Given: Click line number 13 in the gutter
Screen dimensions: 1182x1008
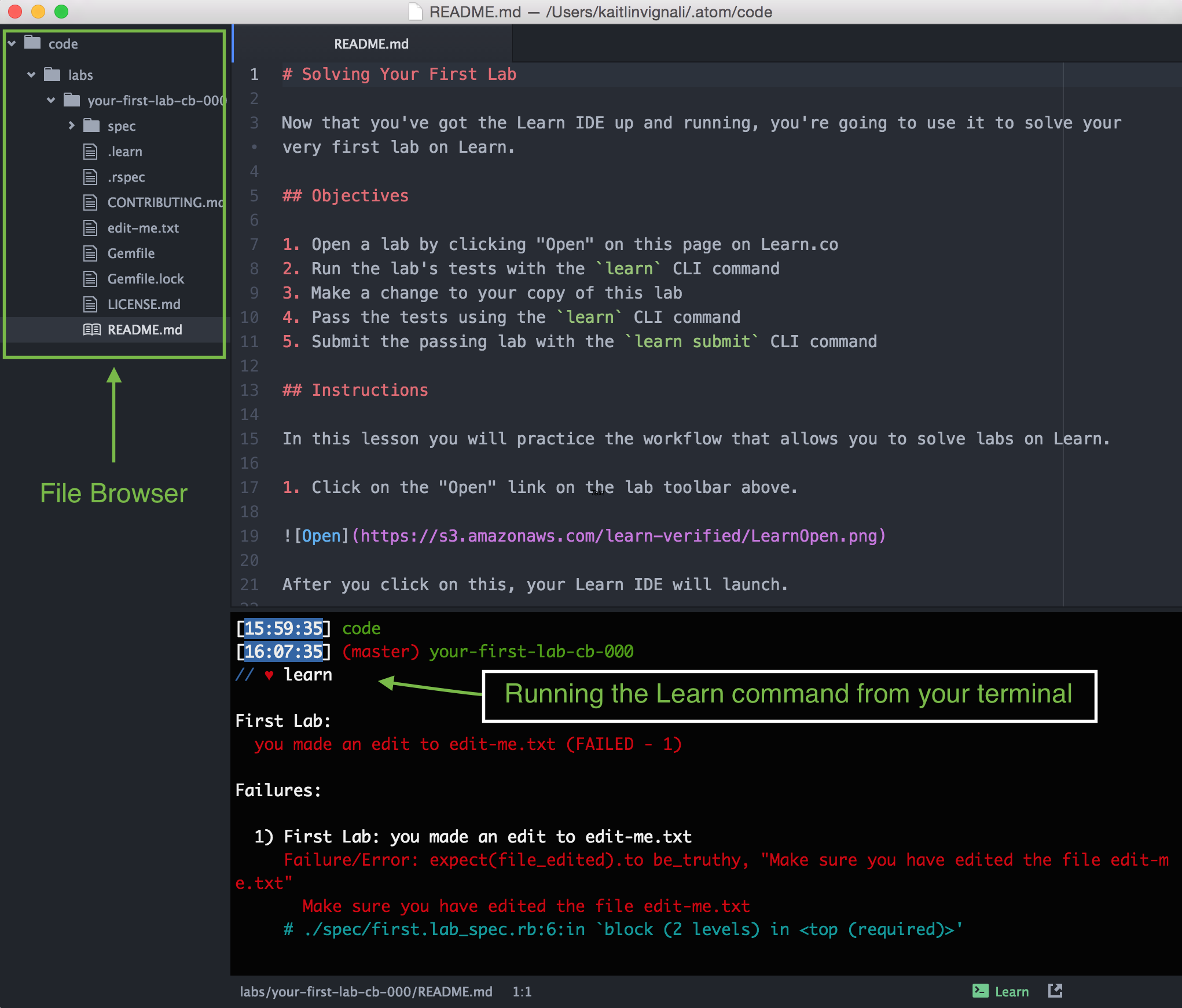Looking at the screenshot, I should click(249, 390).
